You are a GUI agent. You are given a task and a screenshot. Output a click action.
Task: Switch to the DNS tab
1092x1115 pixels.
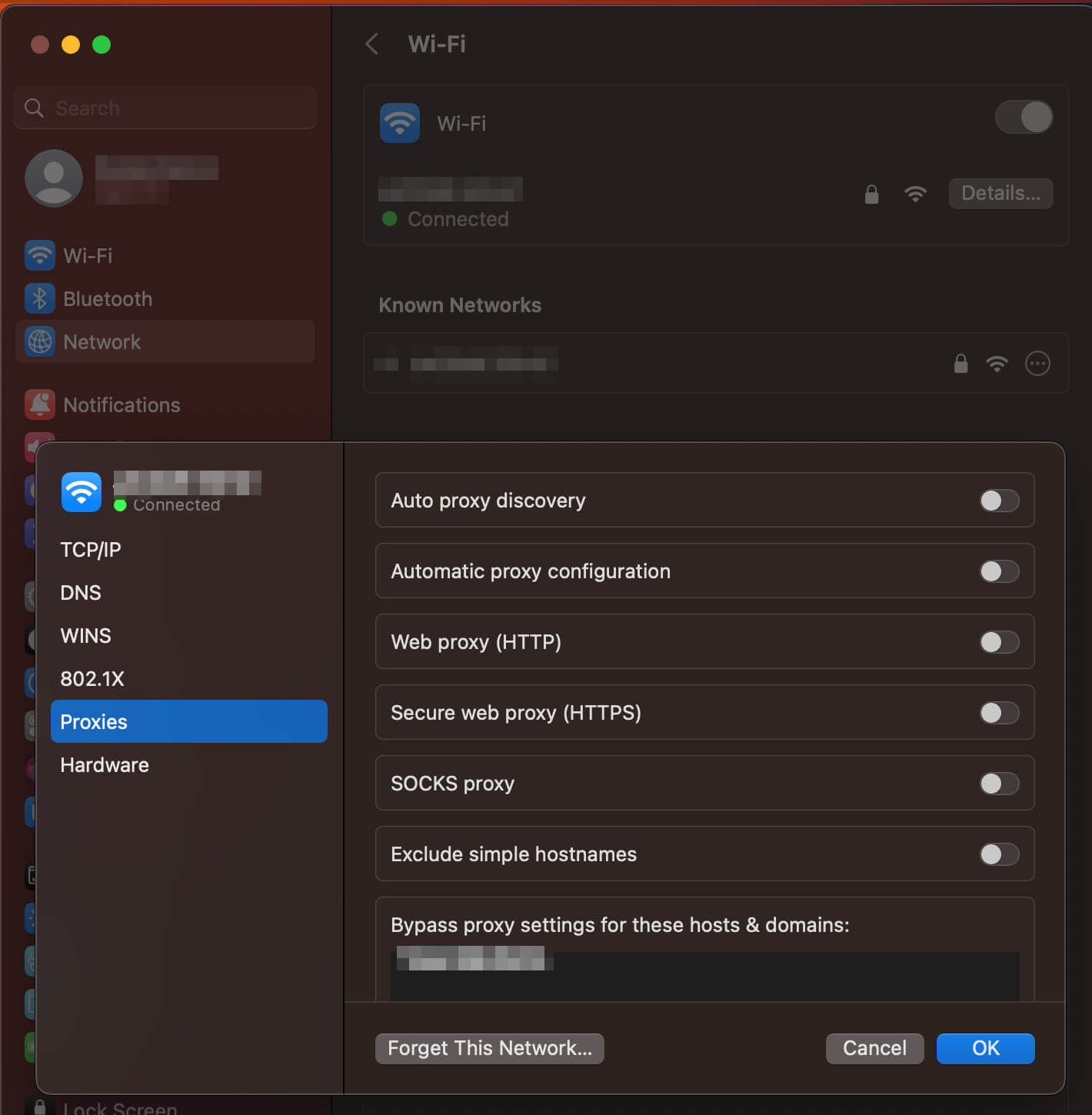pos(80,592)
